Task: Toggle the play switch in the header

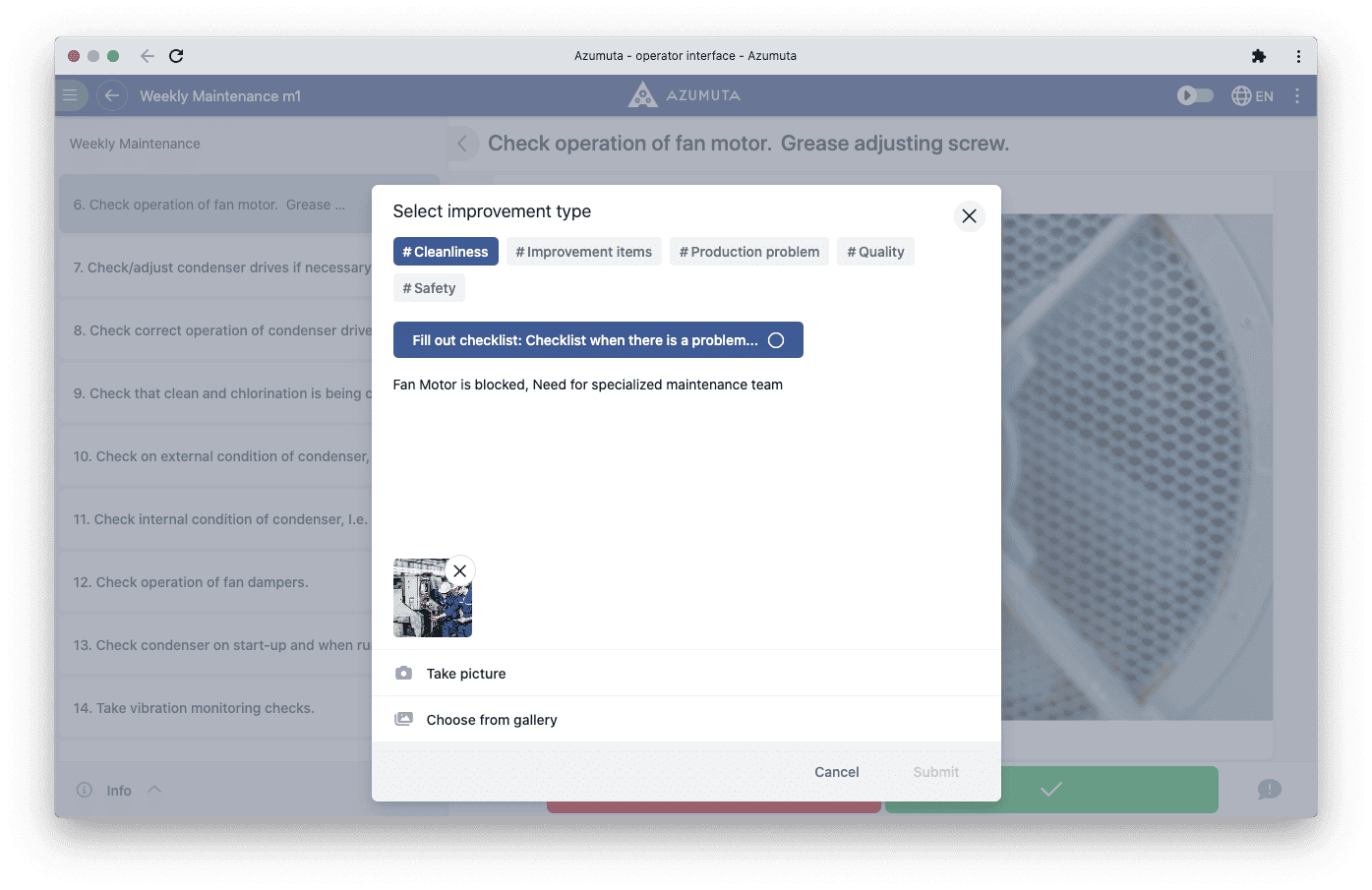Action: pyautogui.click(x=1195, y=95)
